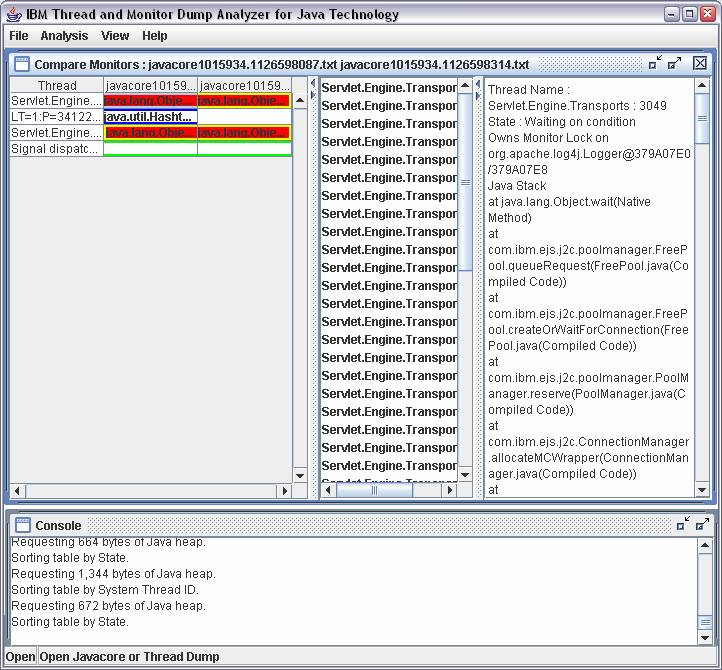722x670 pixels.
Task: Iconify the Console frame
Action: 683,524
